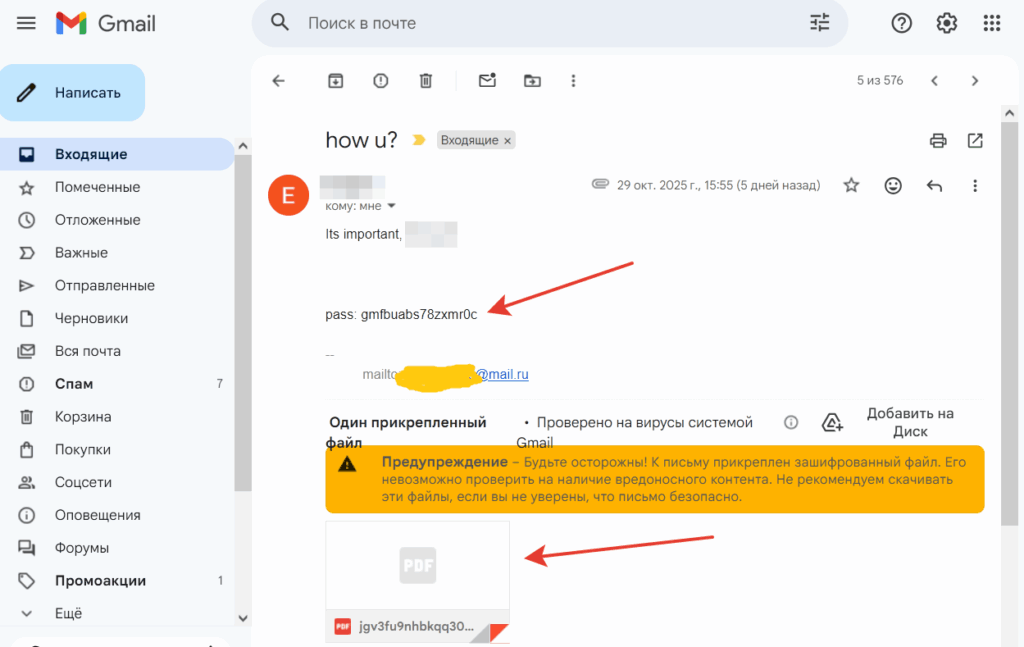Screen dimensions: 1024x647
Task: Go to Отправленные folder
Action: 104,285
